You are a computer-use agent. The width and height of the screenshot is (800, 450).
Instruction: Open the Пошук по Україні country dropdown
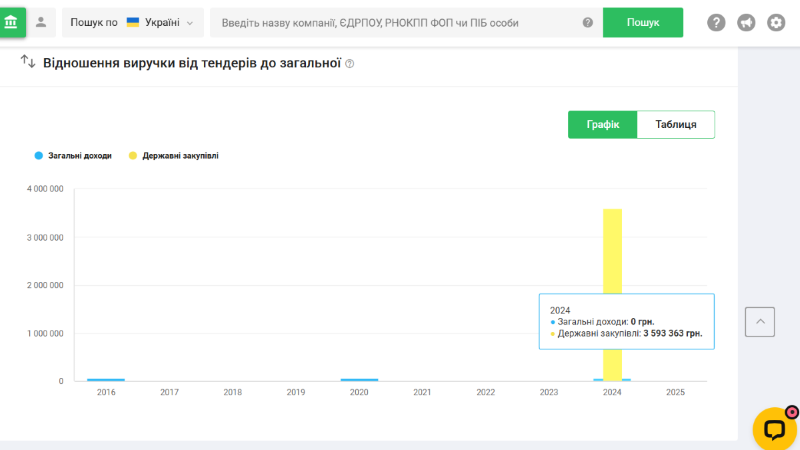[x=132, y=22]
